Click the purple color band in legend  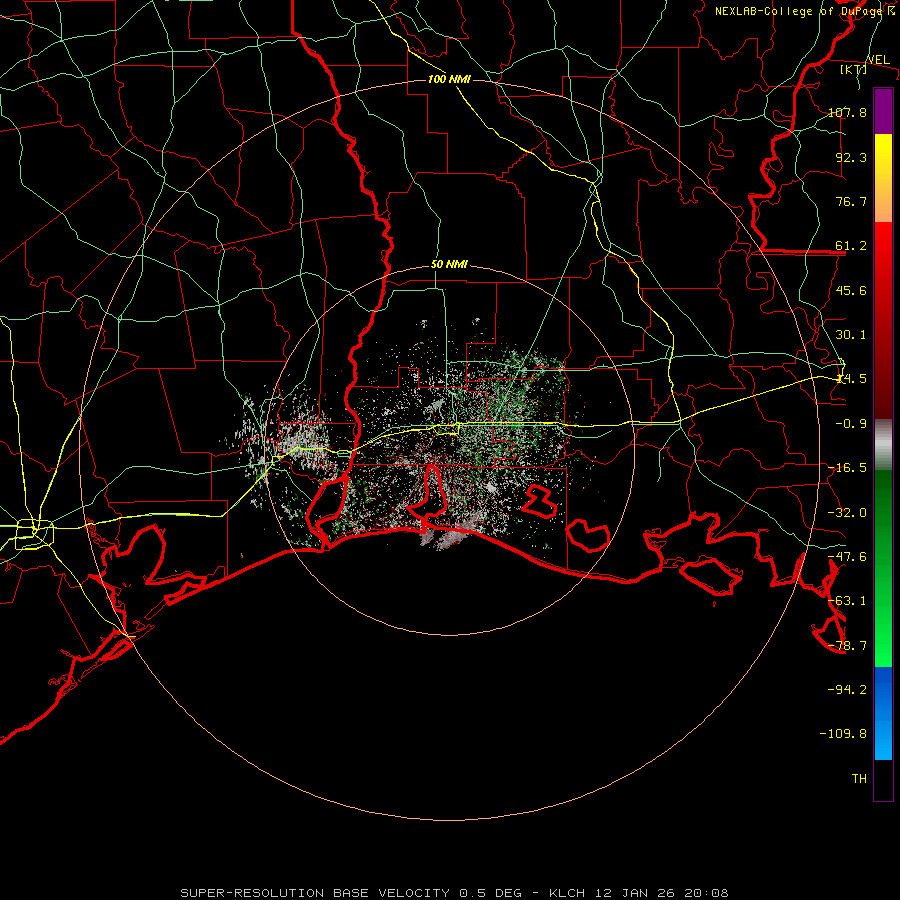(x=883, y=112)
